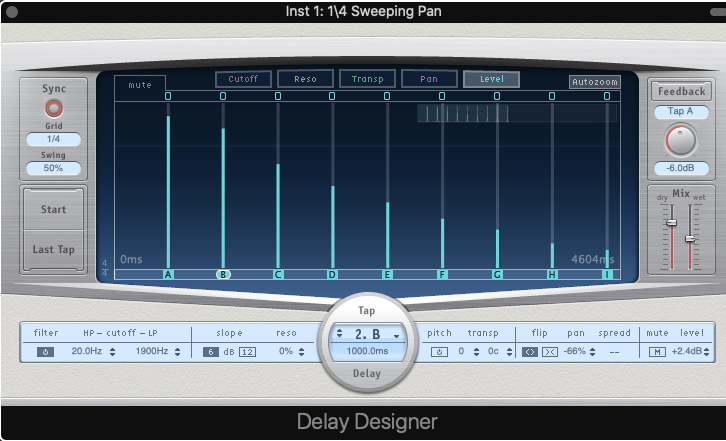Select tap F handle on timeline

click(442, 275)
